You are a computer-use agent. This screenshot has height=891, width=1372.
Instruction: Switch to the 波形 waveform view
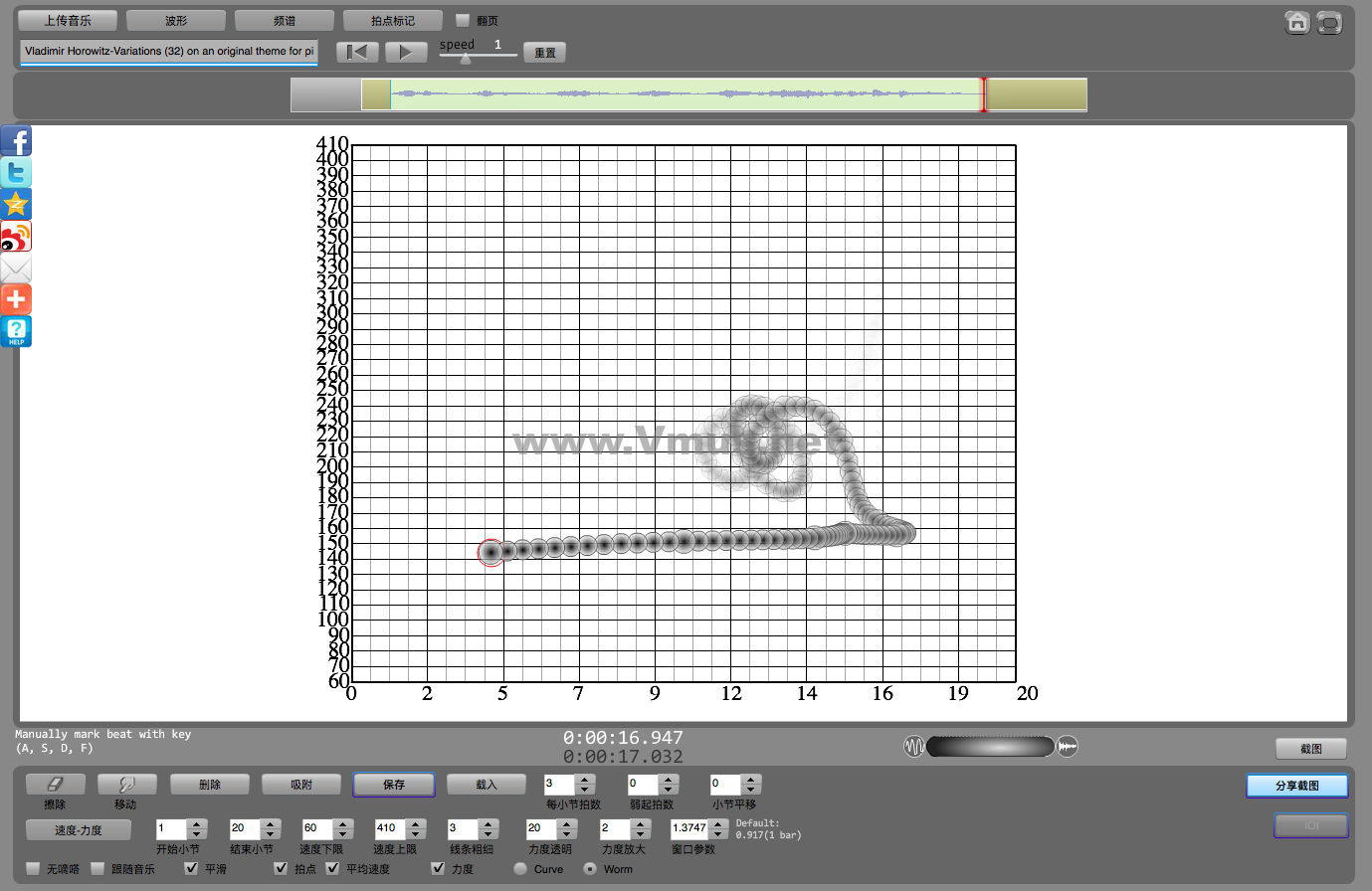(x=176, y=21)
